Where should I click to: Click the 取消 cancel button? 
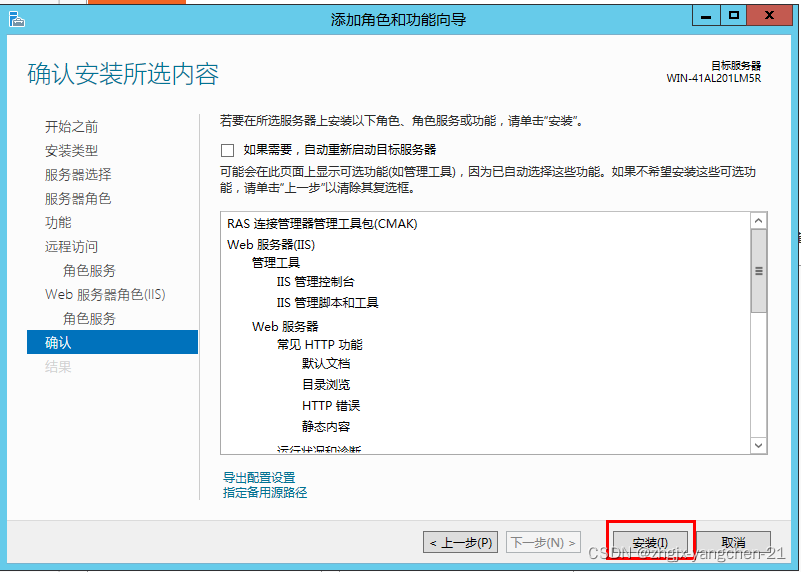click(x=734, y=542)
